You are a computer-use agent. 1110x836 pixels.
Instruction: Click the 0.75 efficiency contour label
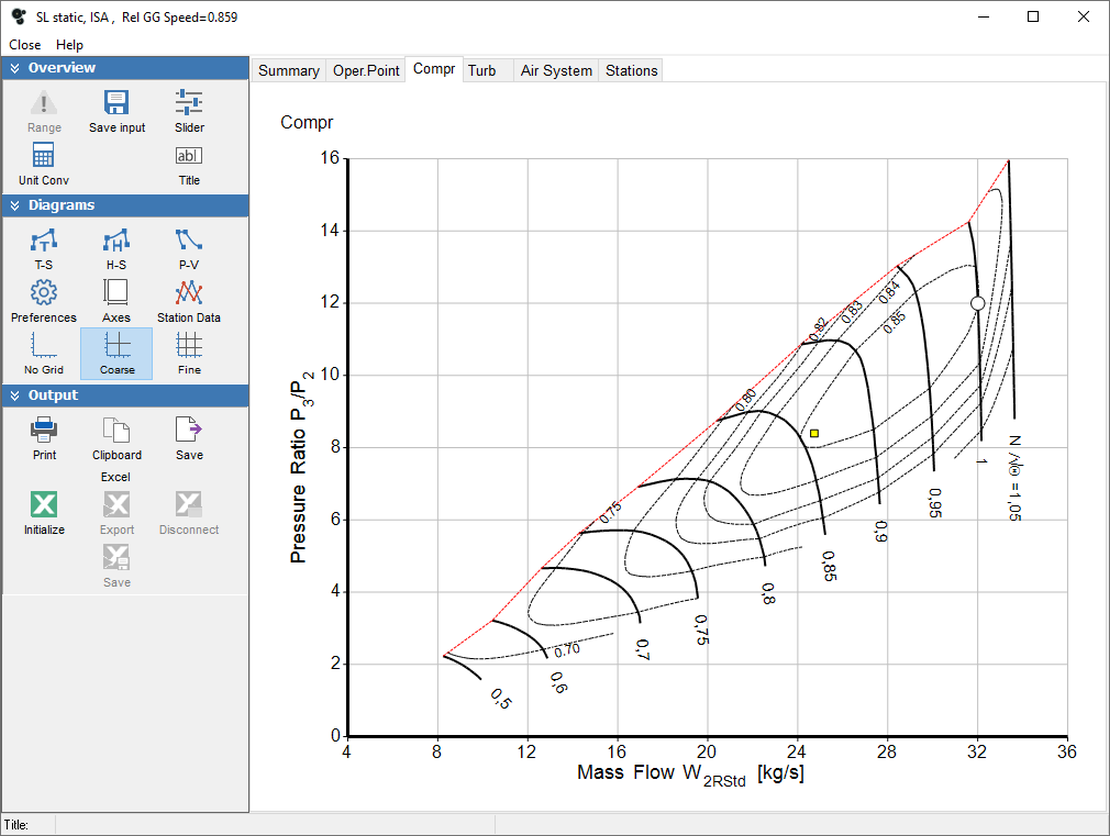pyautogui.click(x=610, y=512)
